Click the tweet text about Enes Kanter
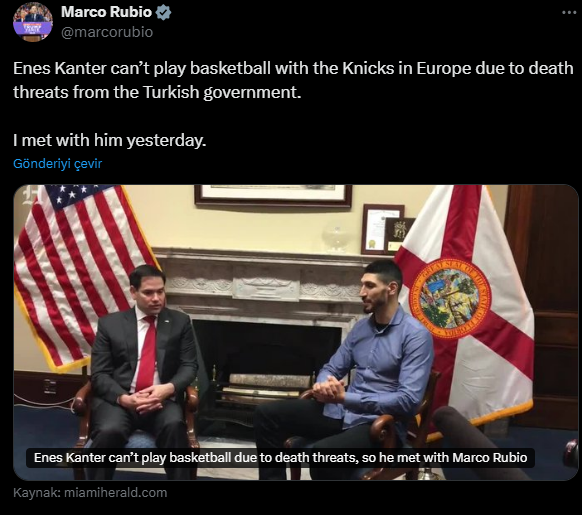This screenshot has width=582, height=515. [293, 80]
